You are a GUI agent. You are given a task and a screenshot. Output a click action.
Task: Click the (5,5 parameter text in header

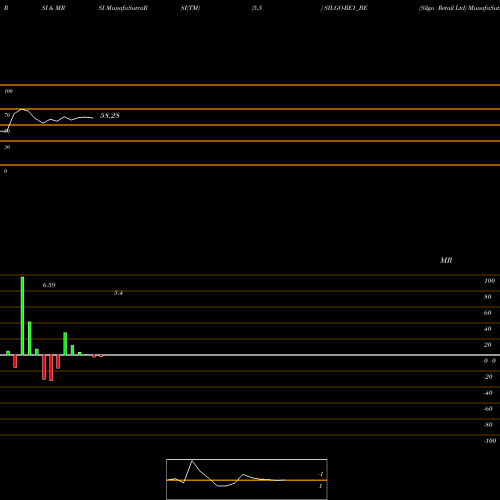pyautogui.click(x=257, y=8)
